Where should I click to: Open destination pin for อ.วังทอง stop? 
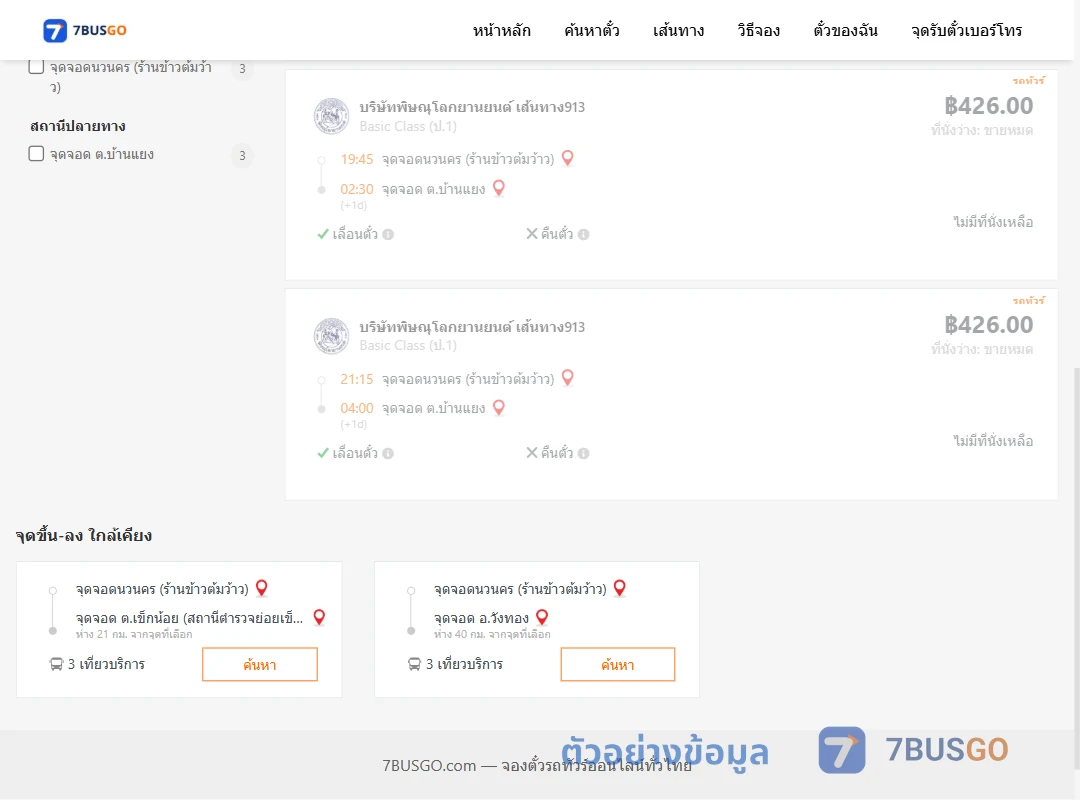pyautogui.click(x=542, y=617)
